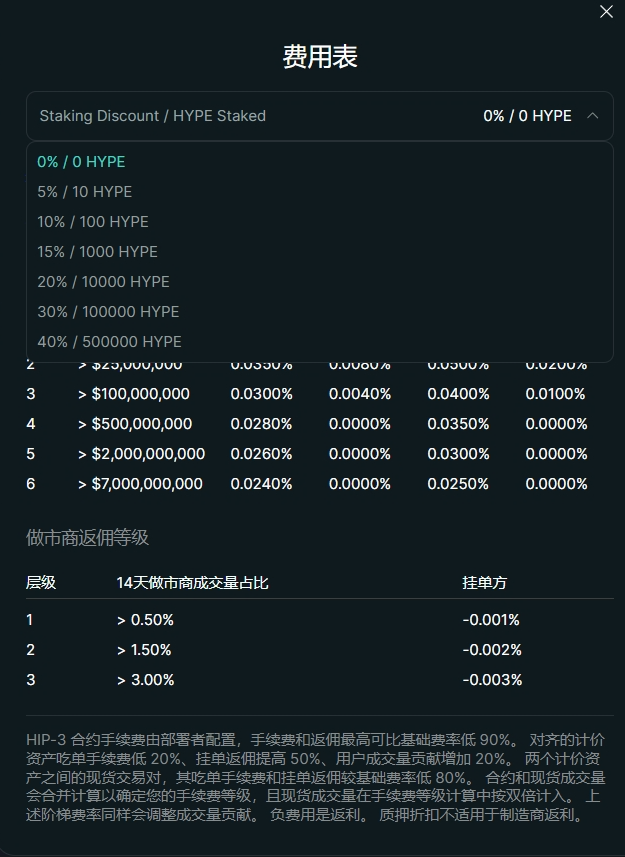Pick the 10% / 100 HYPE discount

pyautogui.click(x=92, y=222)
